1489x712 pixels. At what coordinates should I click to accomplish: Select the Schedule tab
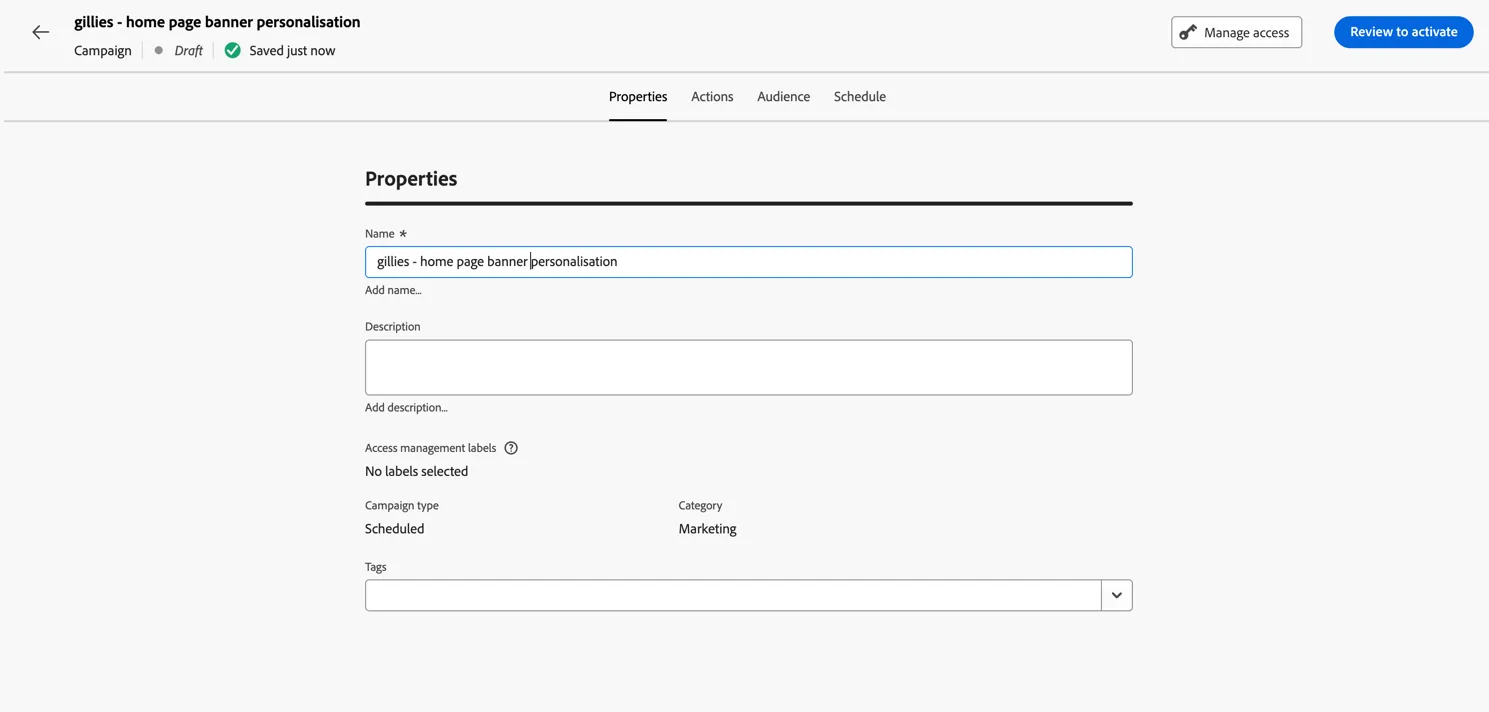860,97
